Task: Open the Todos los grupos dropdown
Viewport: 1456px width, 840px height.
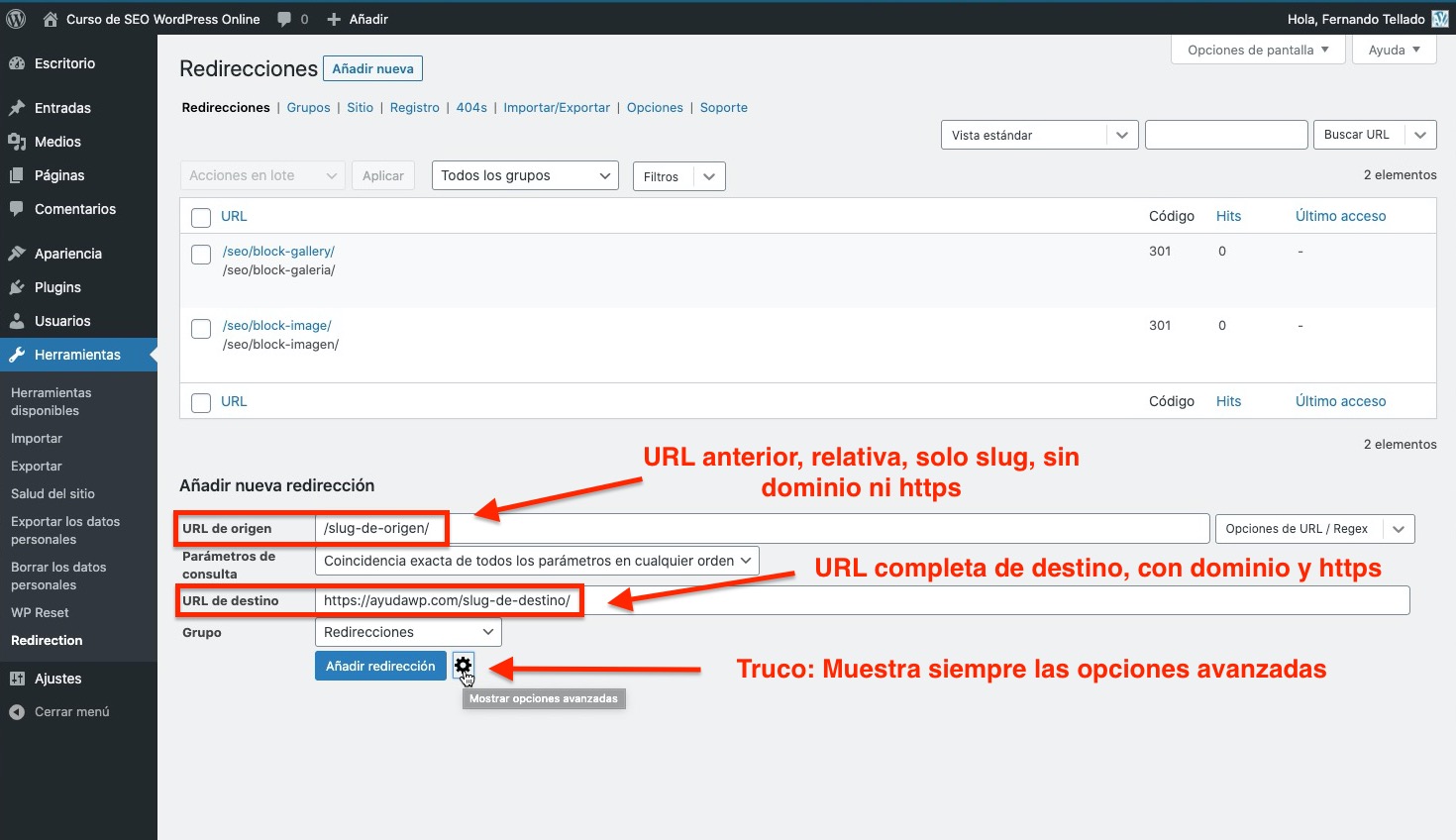Action: pos(525,175)
